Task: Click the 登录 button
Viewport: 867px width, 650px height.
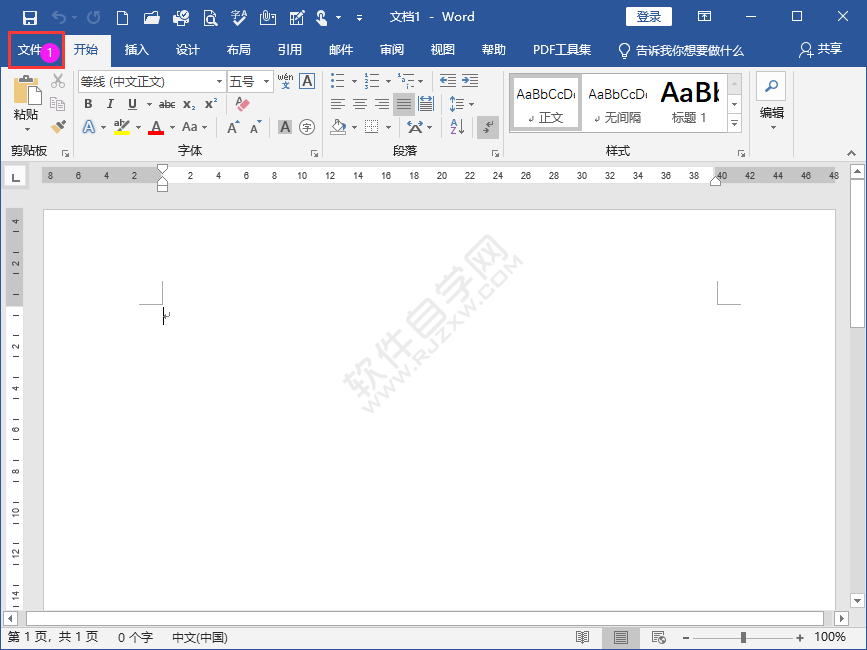Action: click(x=648, y=16)
